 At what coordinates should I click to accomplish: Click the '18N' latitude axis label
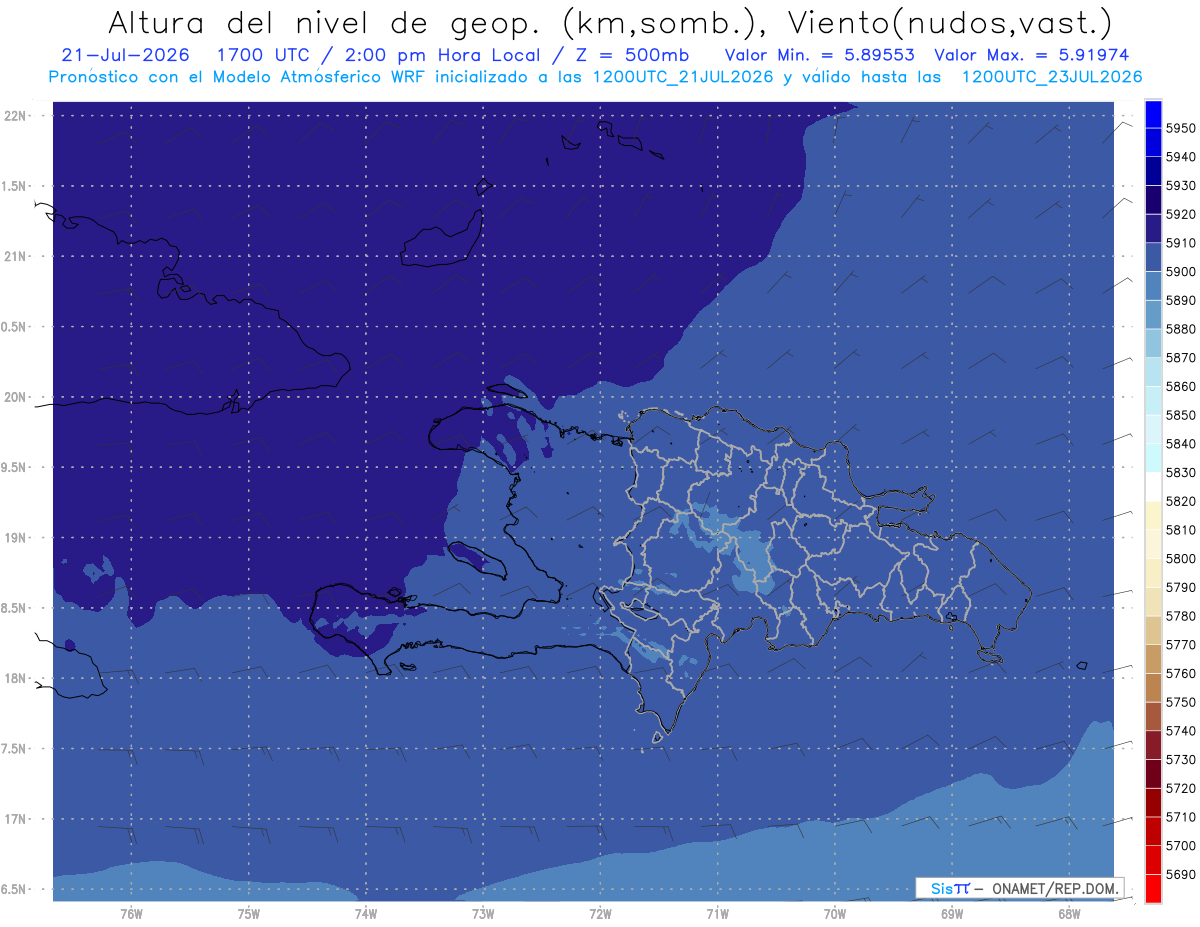pos(15,678)
